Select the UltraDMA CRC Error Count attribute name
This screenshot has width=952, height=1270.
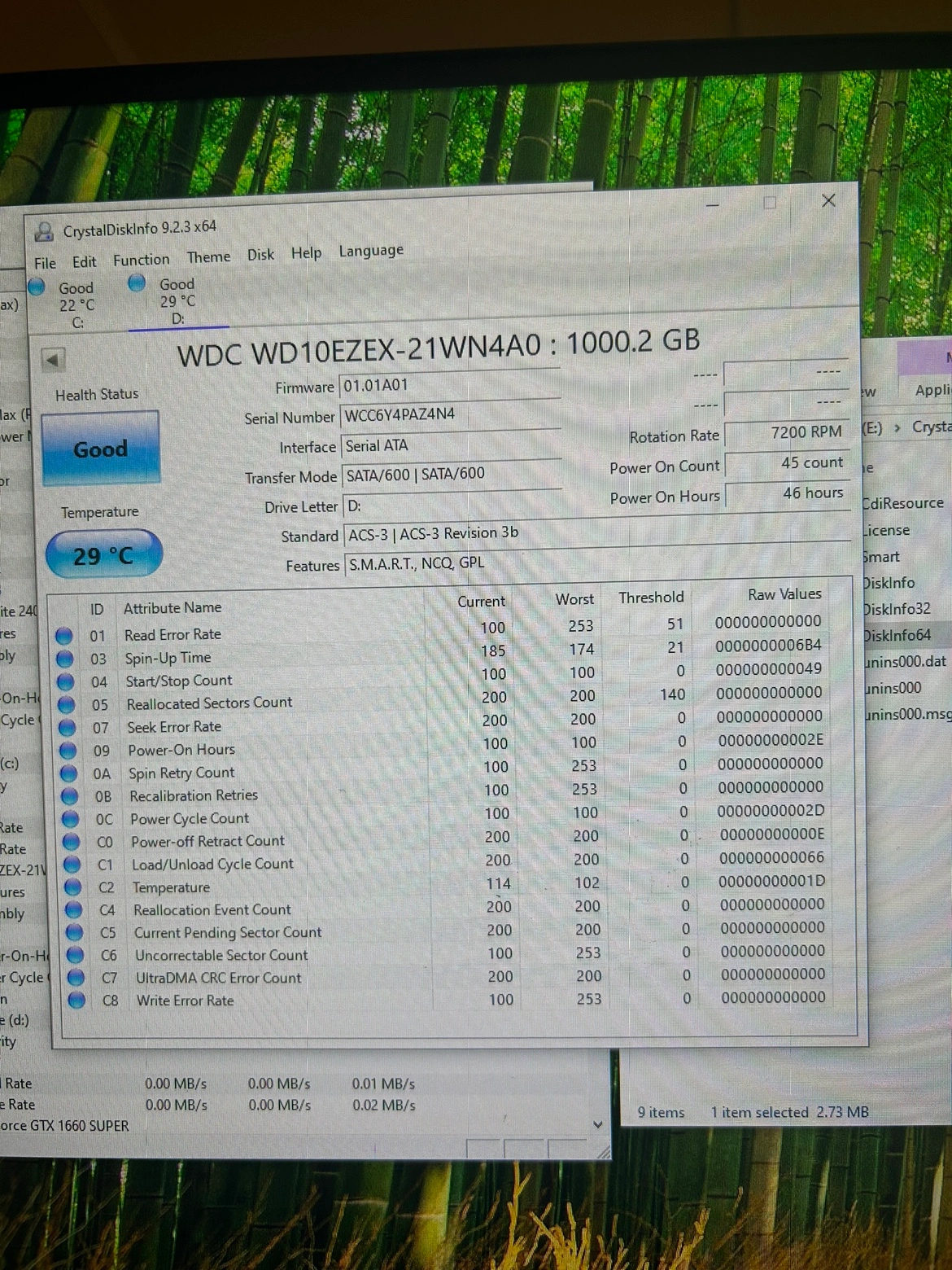(x=218, y=978)
